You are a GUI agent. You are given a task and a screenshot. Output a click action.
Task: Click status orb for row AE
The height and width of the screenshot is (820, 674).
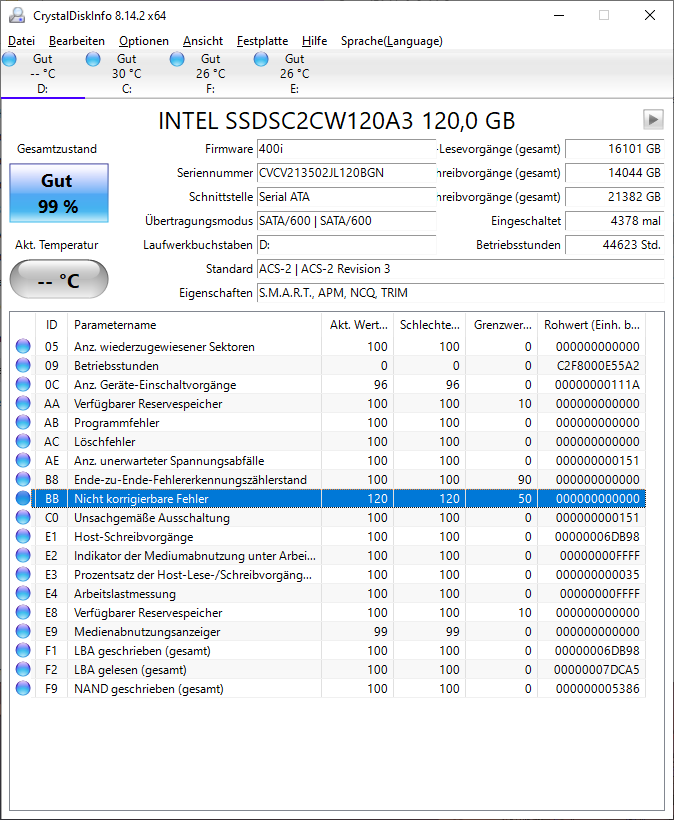(23, 460)
